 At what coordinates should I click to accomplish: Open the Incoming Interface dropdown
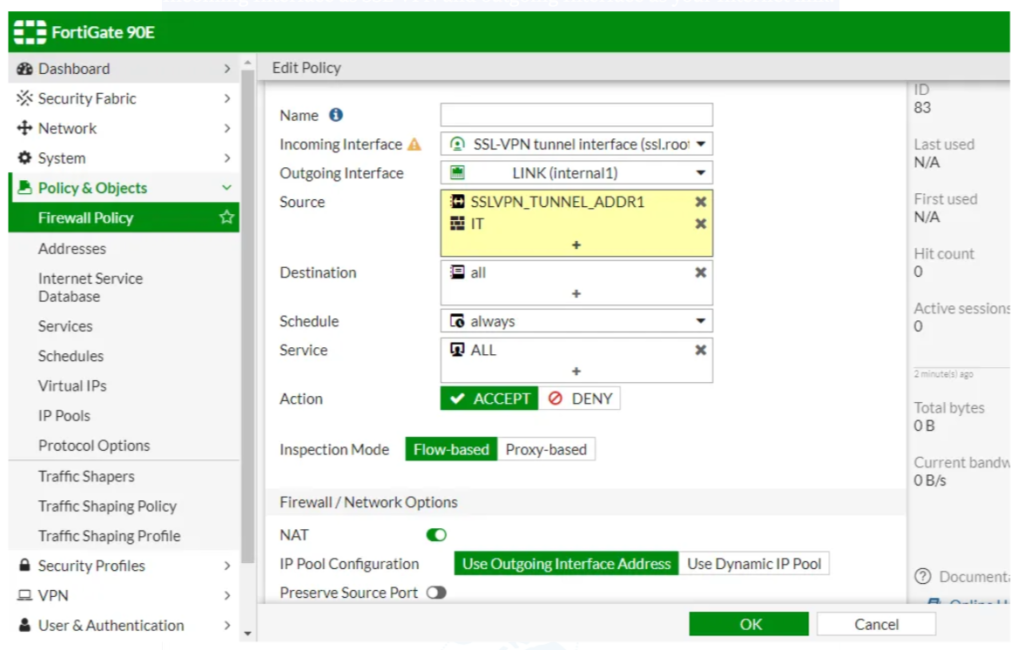click(577, 144)
